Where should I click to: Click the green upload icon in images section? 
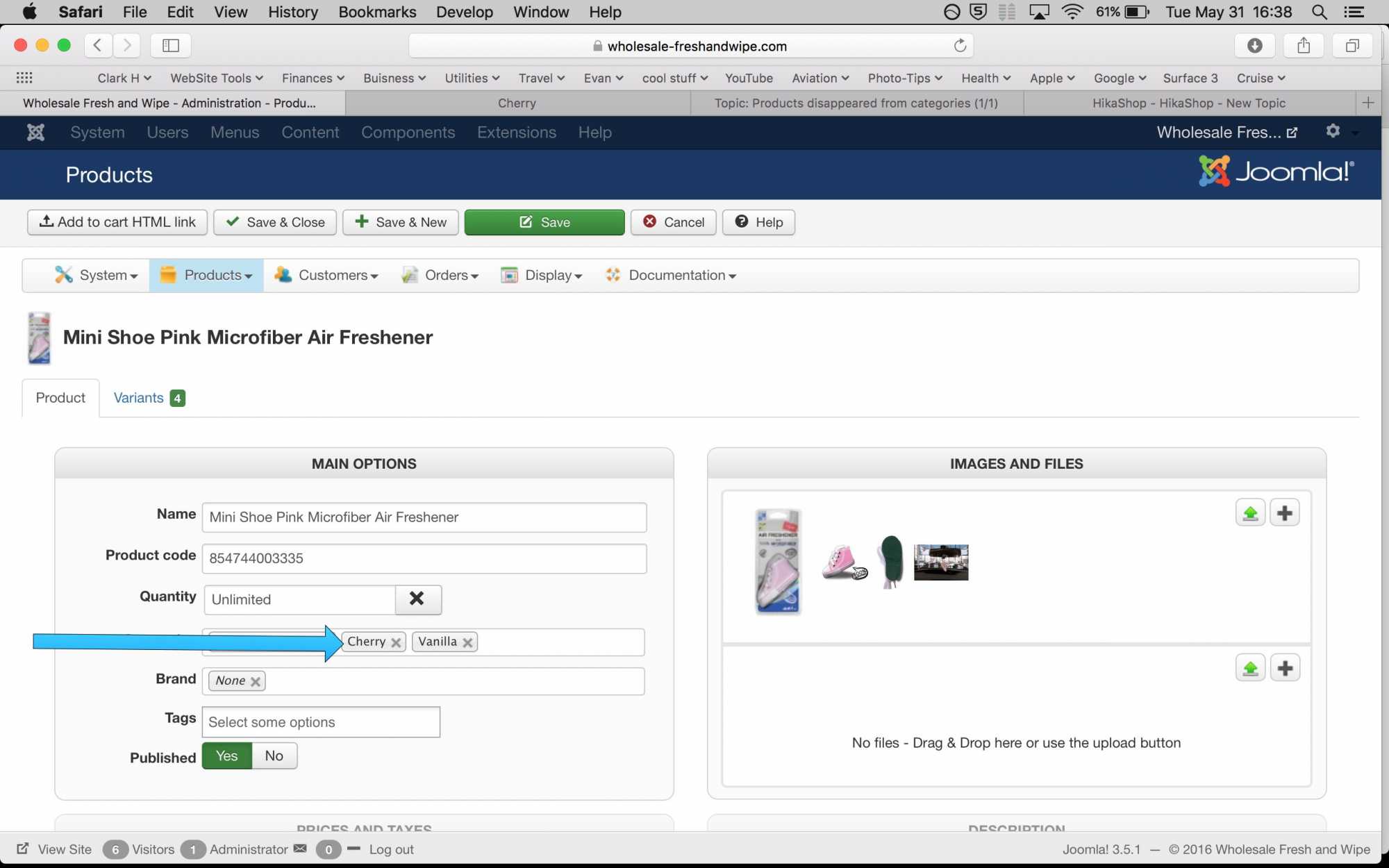1250,513
